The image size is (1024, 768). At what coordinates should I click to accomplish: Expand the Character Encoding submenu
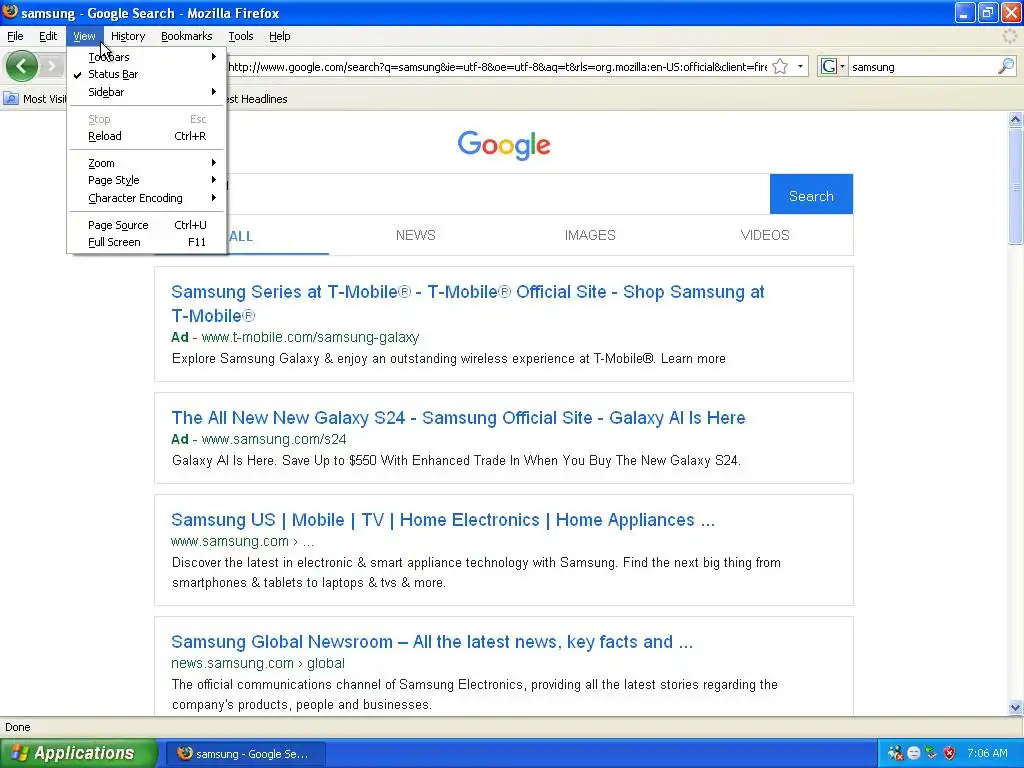click(146, 198)
